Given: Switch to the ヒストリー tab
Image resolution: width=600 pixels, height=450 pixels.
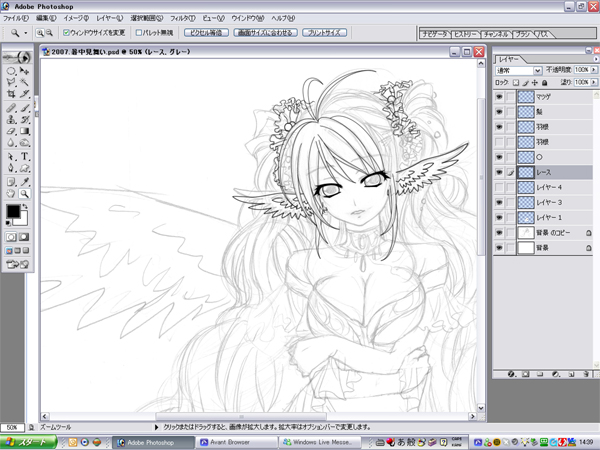Looking at the screenshot, I should [x=465, y=34].
